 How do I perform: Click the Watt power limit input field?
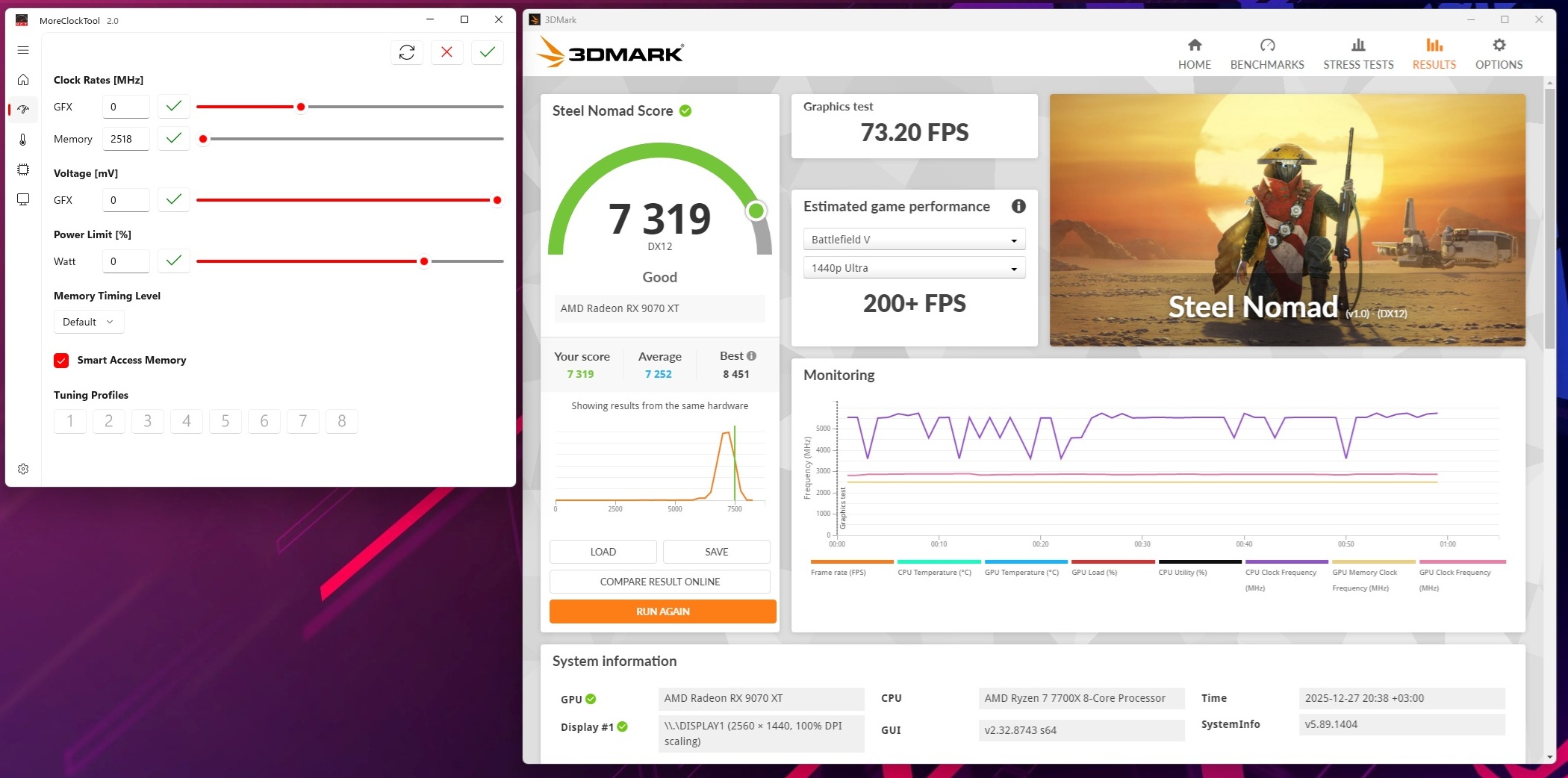coord(126,261)
